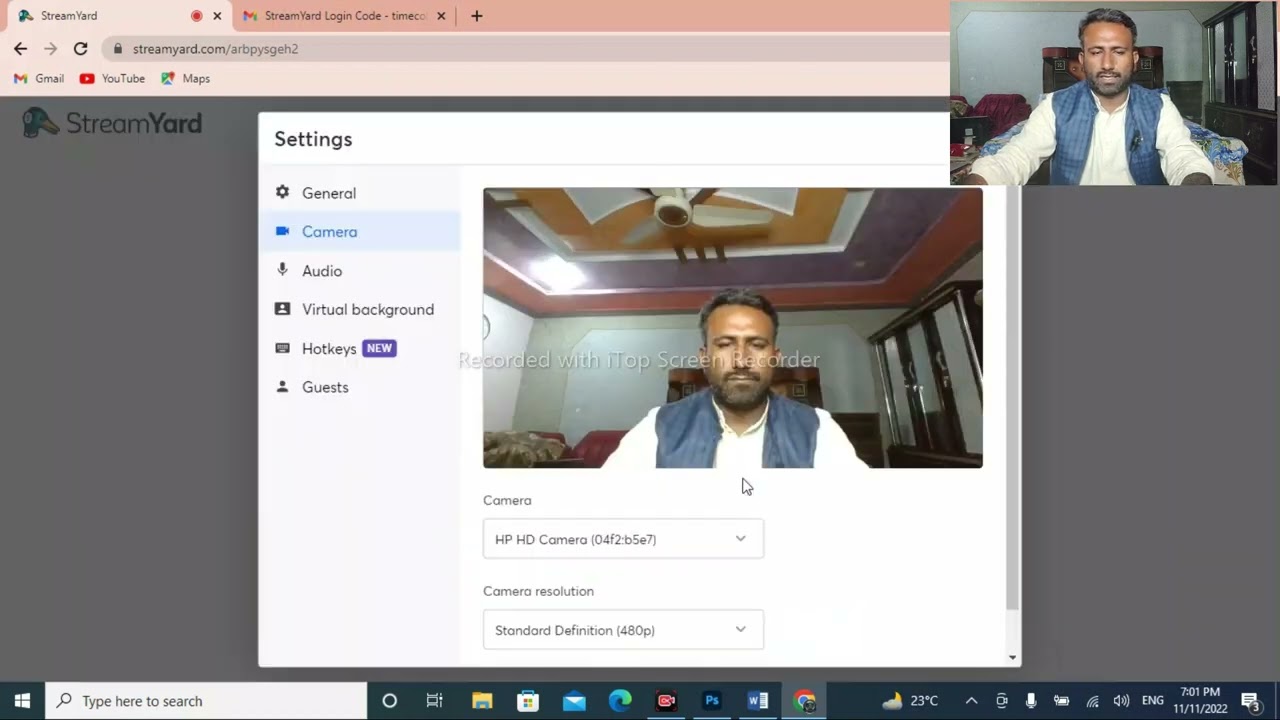Show hidden system tray icons
Image resolution: width=1280 pixels, height=720 pixels.
click(x=971, y=701)
